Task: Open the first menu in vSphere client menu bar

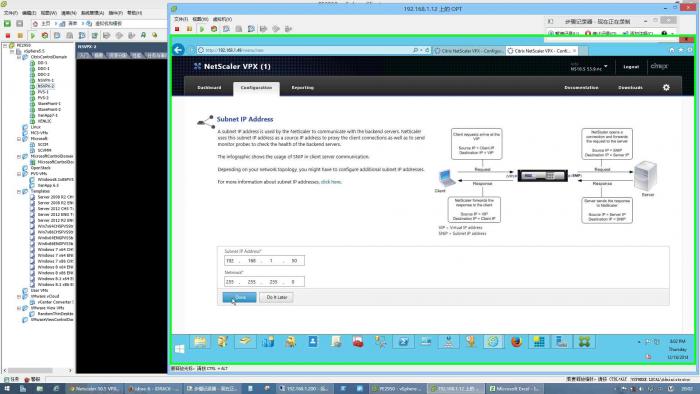Action: 10,13
